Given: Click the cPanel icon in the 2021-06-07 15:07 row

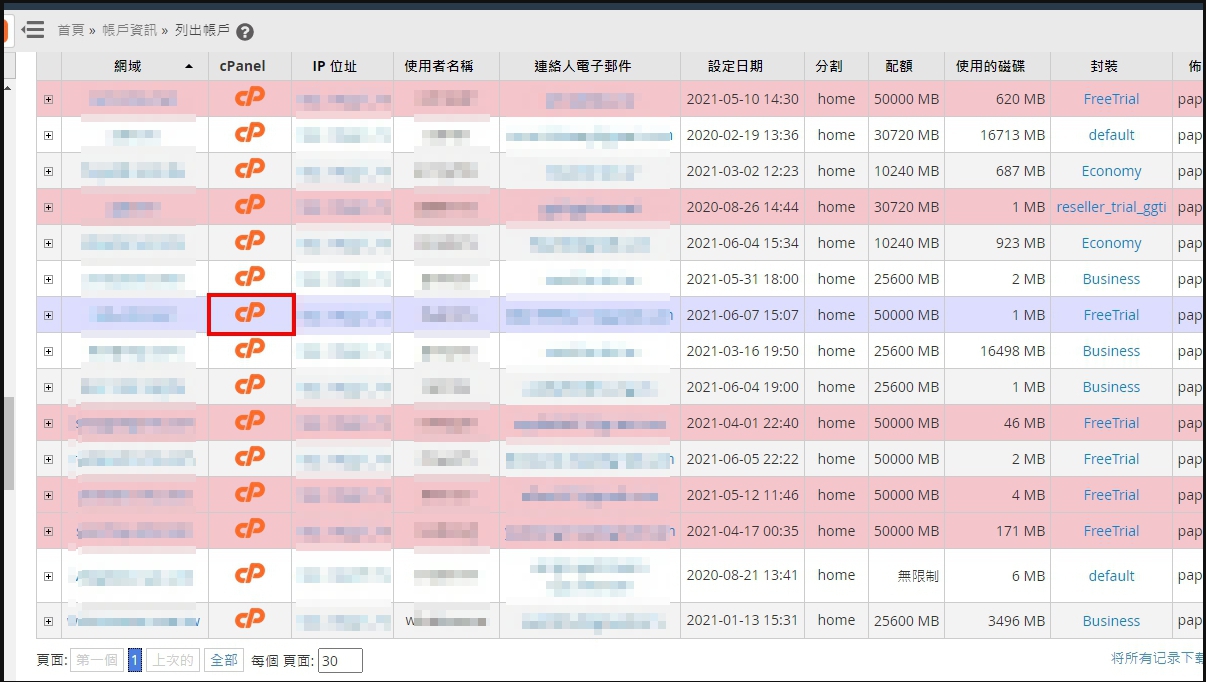Looking at the screenshot, I should click(x=250, y=314).
